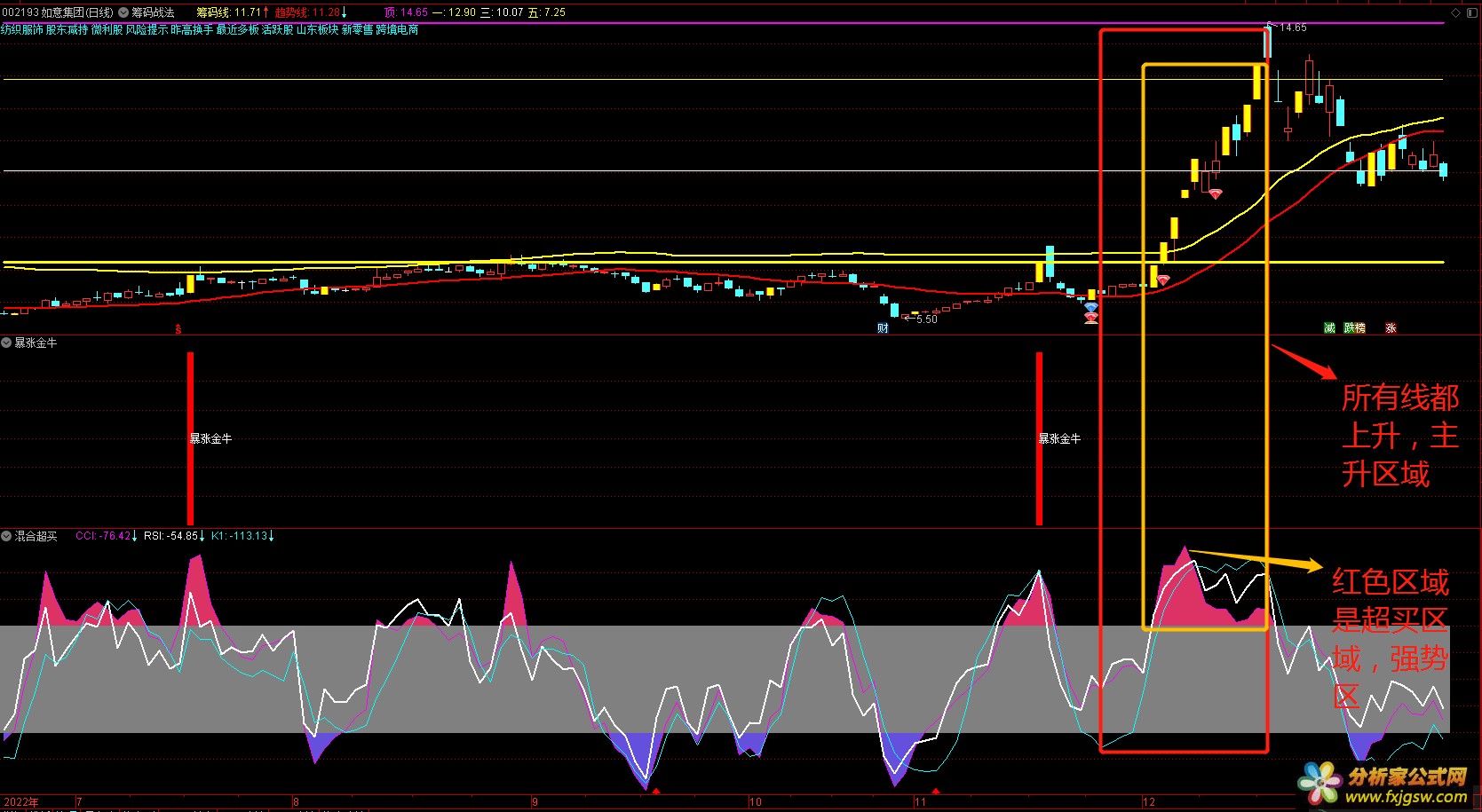This screenshot has height=812, width=1482.
Task: Click the red diamond signal under the blue one
Action: pos(1091,318)
